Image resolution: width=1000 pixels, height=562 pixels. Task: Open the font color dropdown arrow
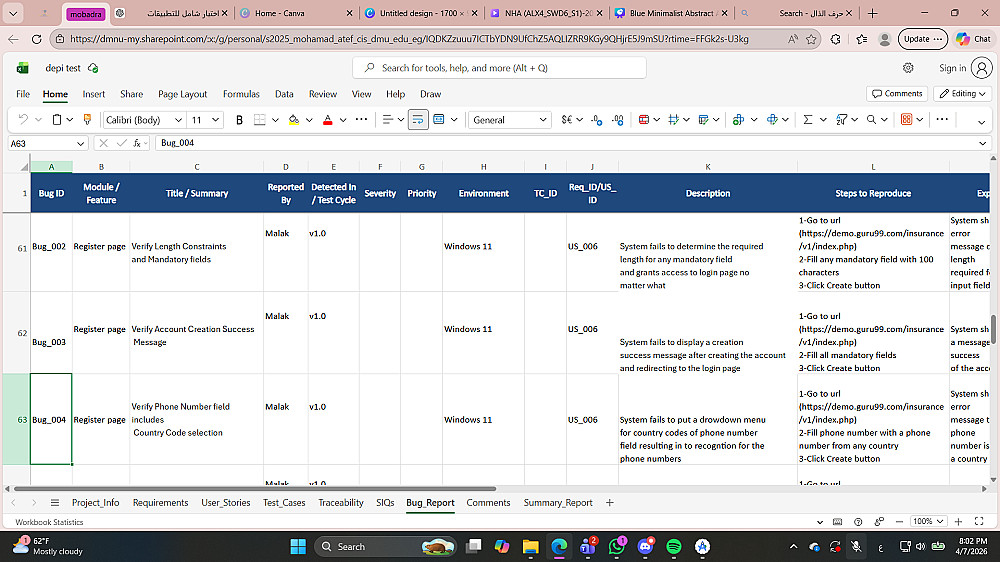(x=343, y=119)
